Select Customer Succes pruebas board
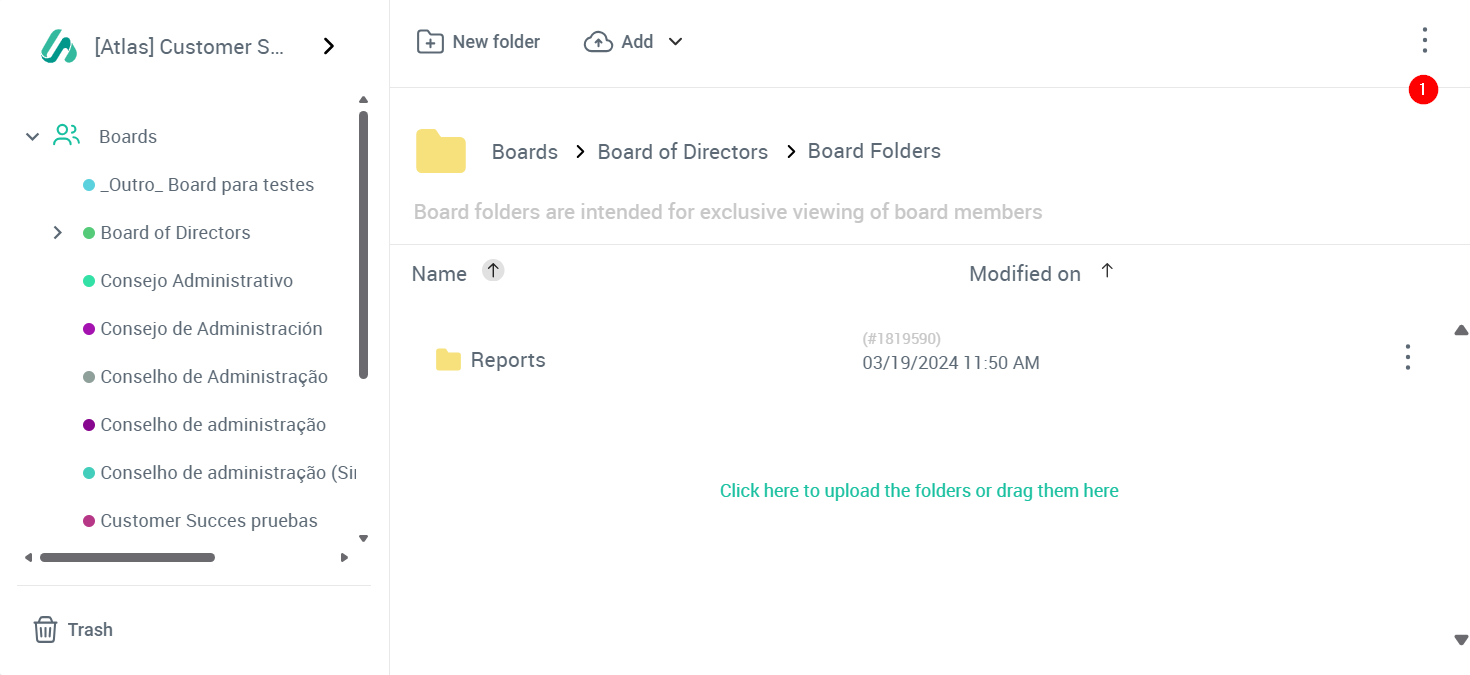Image resolution: width=1470 pixels, height=675 pixels. [x=209, y=521]
